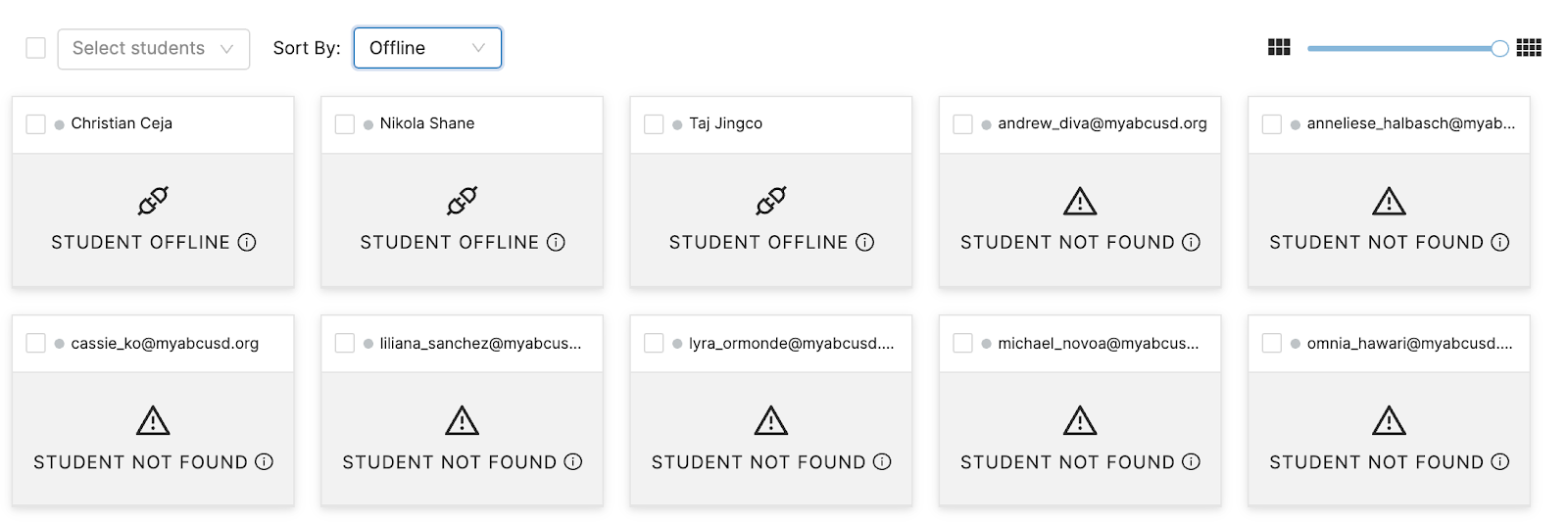Check the select-all students checkbox
The width and height of the screenshot is (1568, 523).
(36, 48)
